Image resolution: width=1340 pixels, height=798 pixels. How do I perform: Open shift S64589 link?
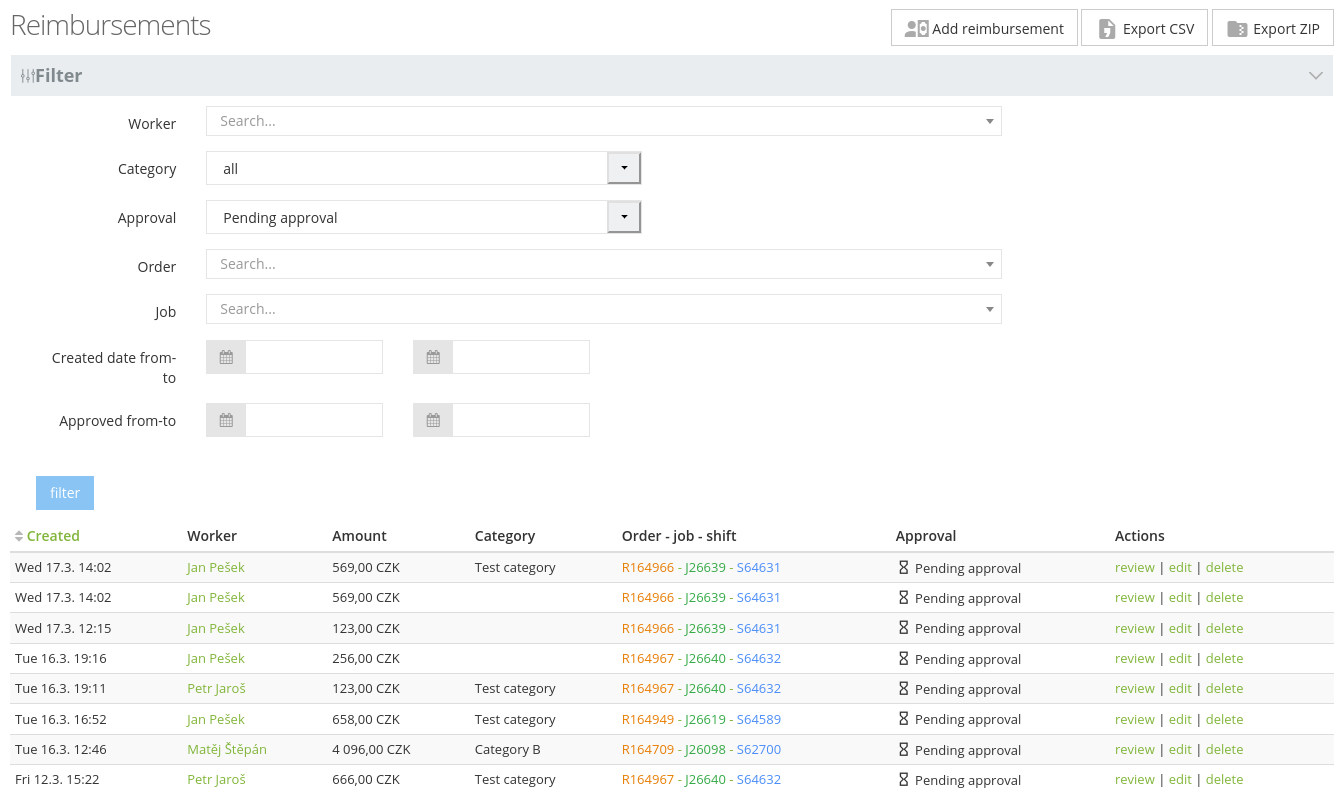pos(759,719)
